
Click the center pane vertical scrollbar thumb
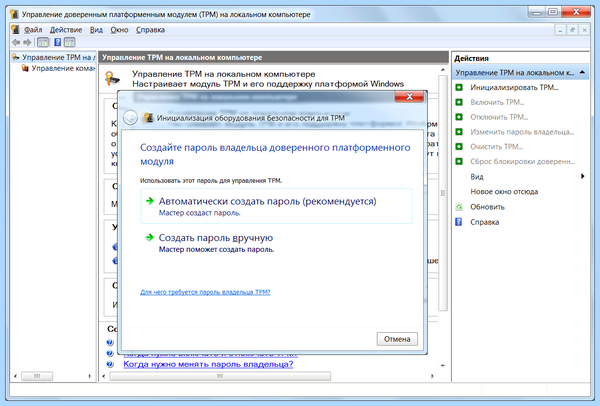coord(443,193)
